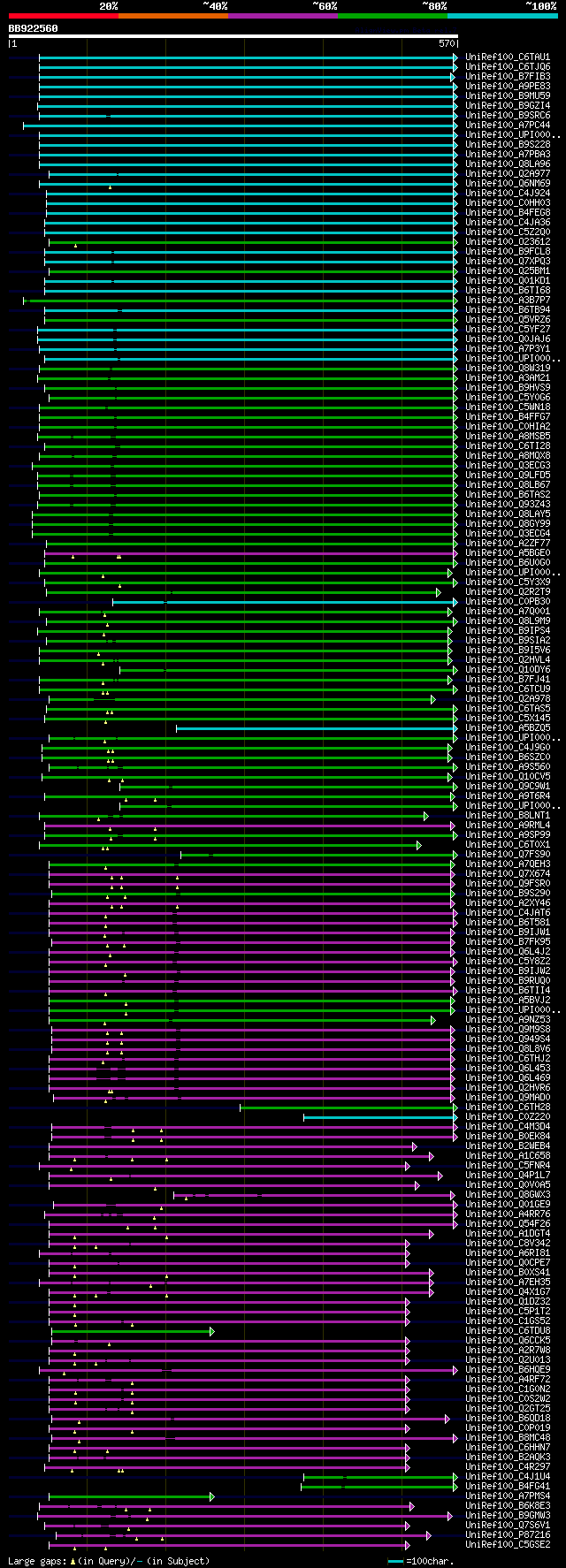This screenshot has width=566, height=1568.
Task: Click the label UniRef100_C6TH28
Action: click(x=508, y=1107)
